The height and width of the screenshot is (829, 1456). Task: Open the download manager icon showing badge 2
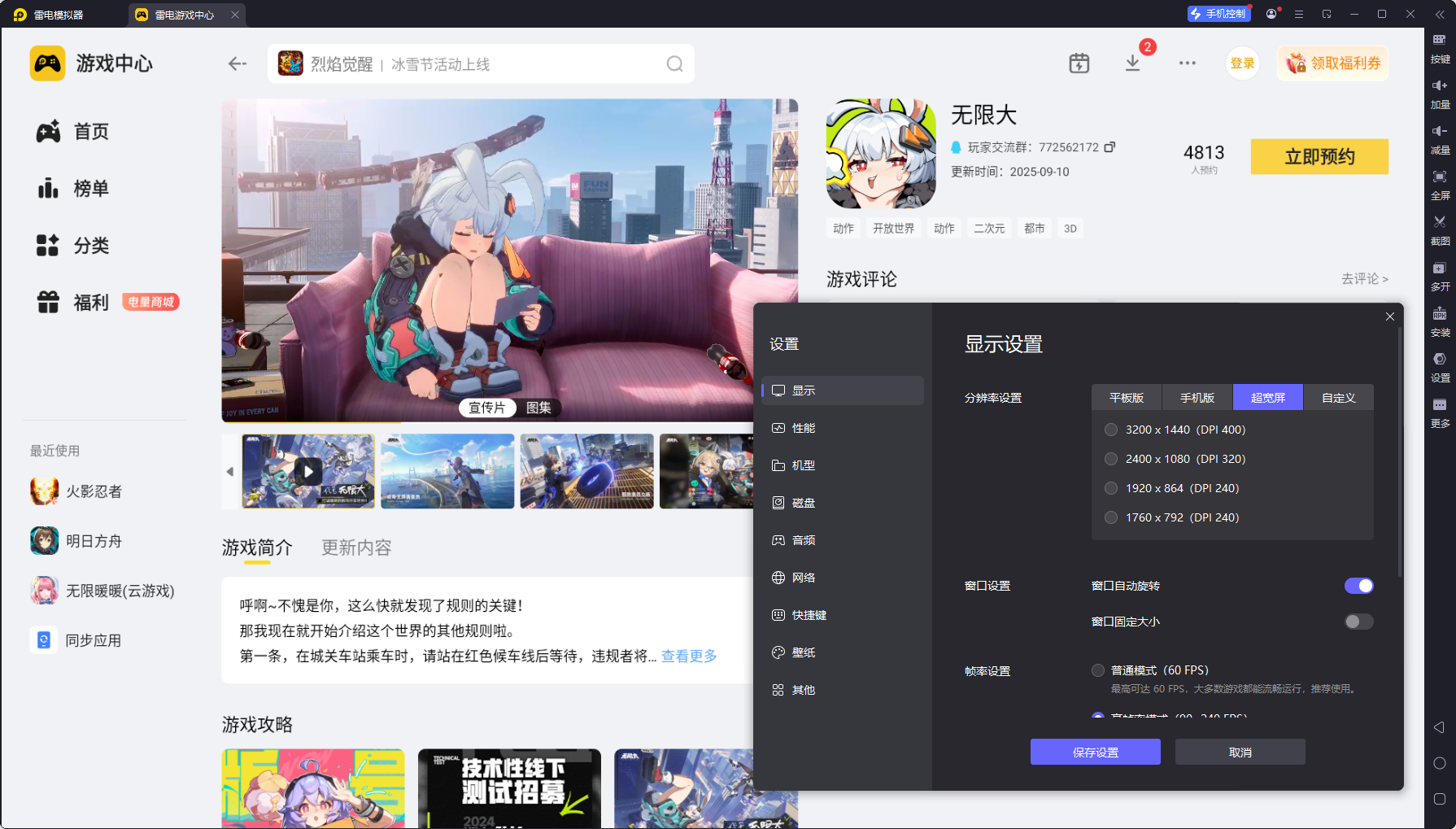click(1133, 63)
